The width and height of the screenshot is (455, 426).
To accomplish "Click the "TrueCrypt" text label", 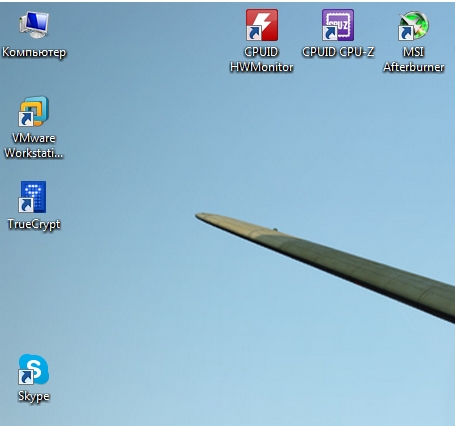I will pos(34,224).
